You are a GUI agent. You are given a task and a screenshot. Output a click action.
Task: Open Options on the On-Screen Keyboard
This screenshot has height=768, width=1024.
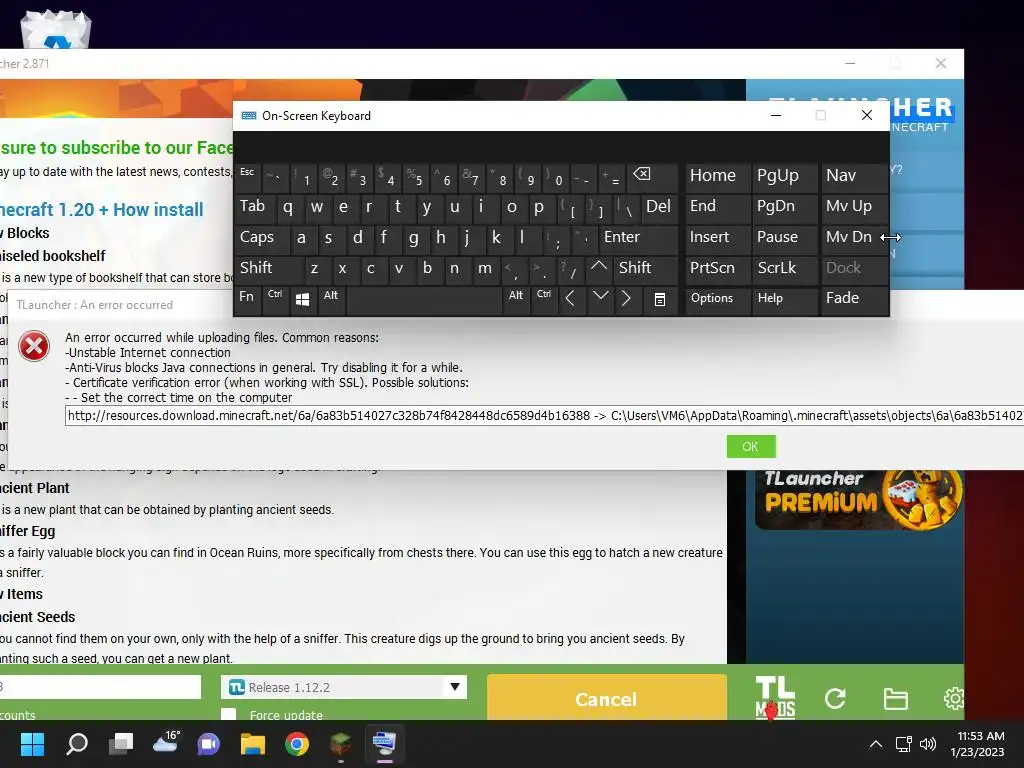coord(716,298)
